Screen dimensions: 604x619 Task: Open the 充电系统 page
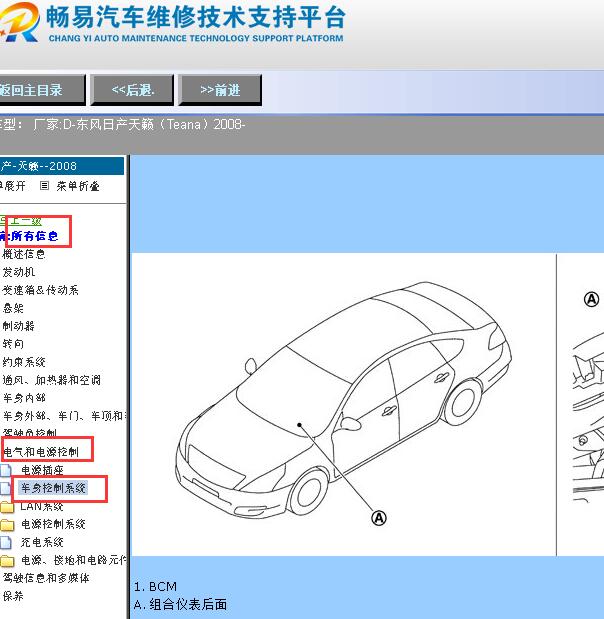click(42, 542)
